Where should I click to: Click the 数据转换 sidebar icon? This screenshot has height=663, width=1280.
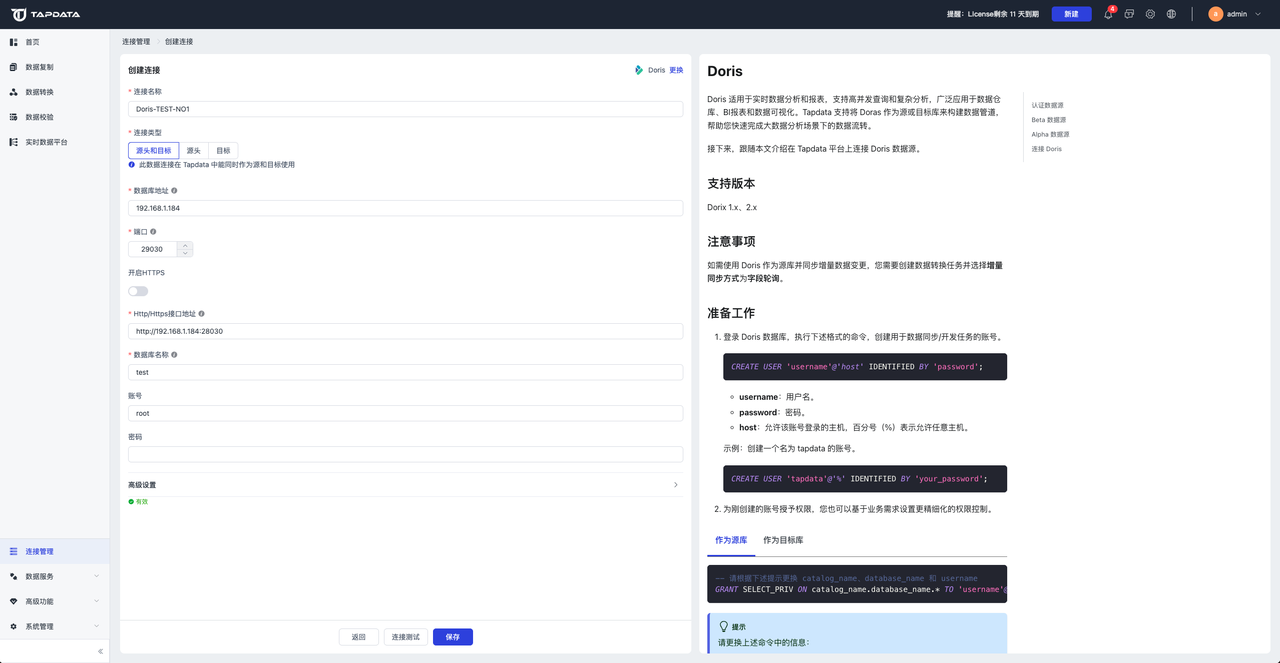coord(14,92)
